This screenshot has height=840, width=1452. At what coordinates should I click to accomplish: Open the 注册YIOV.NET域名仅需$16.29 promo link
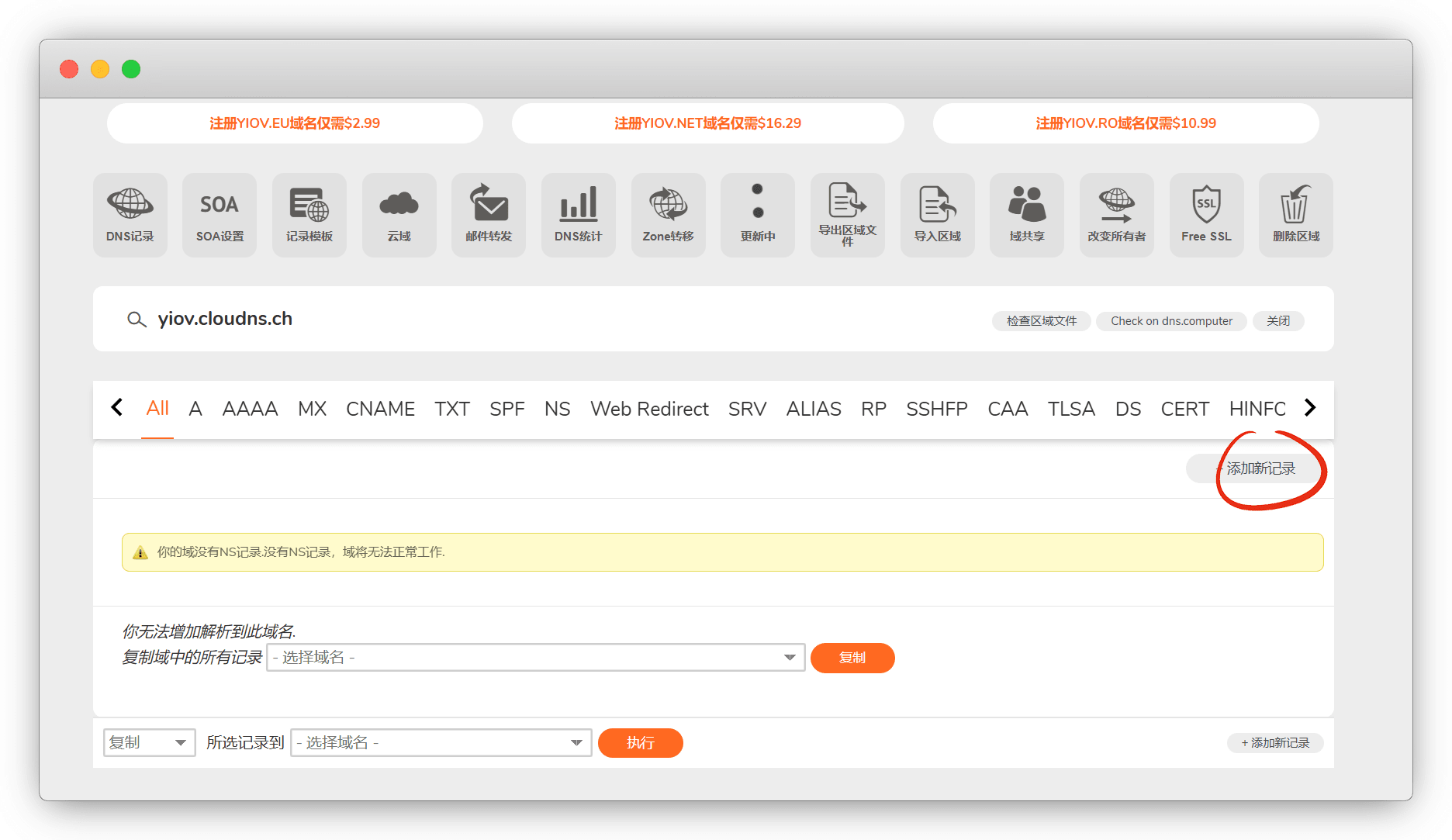pyautogui.click(x=707, y=123)
